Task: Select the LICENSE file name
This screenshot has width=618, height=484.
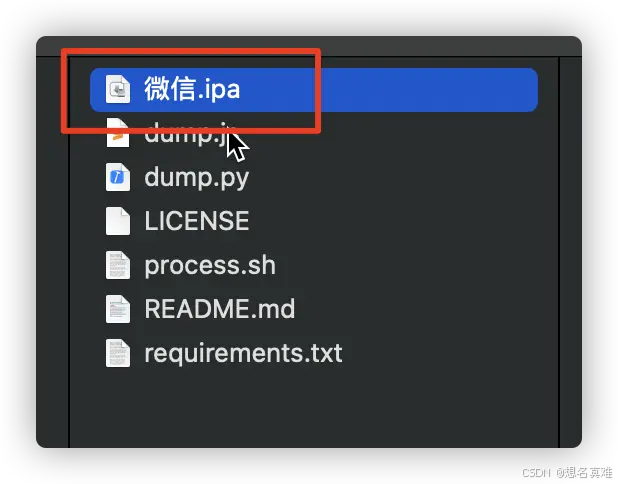Action: point(197,221)
